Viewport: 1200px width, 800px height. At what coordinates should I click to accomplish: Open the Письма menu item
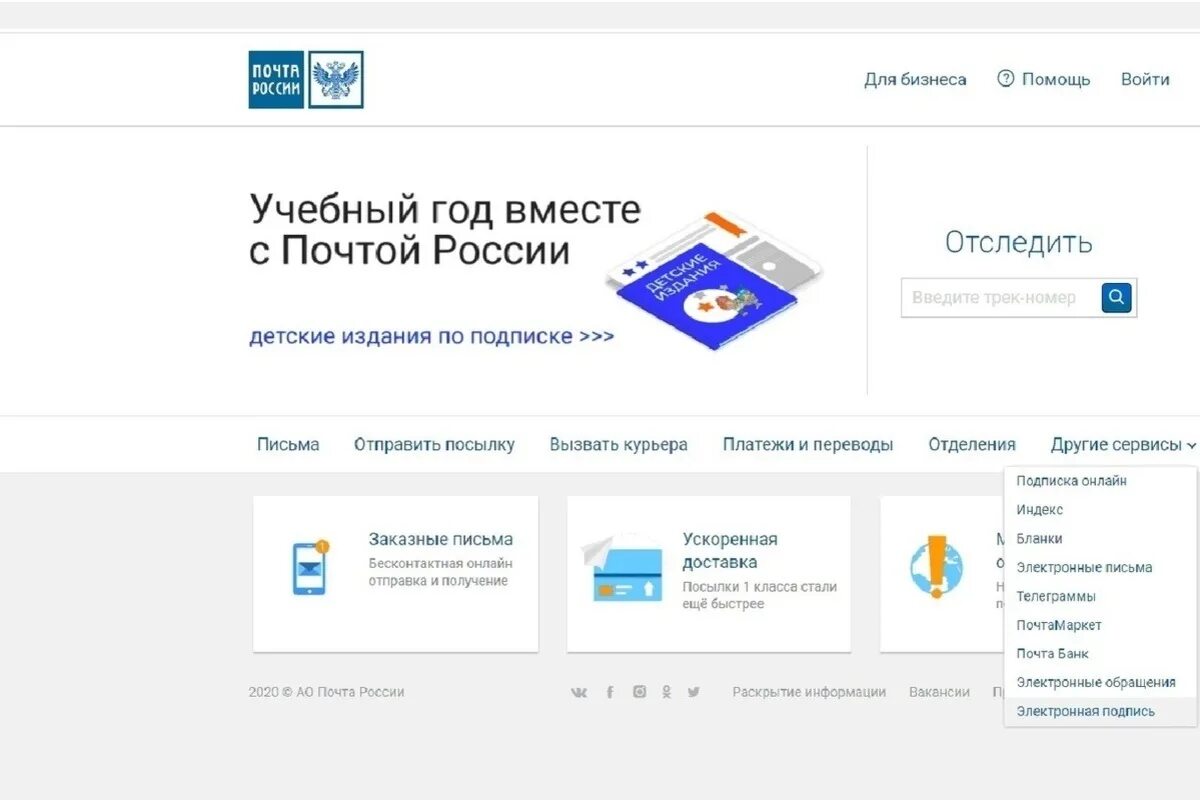288,445
